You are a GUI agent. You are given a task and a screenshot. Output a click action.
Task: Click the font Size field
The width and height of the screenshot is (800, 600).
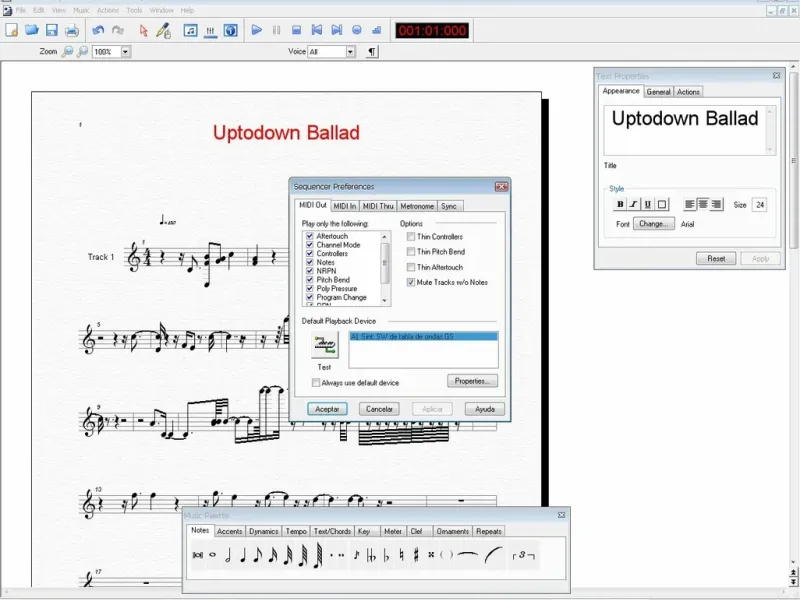(x=760, y=205)
